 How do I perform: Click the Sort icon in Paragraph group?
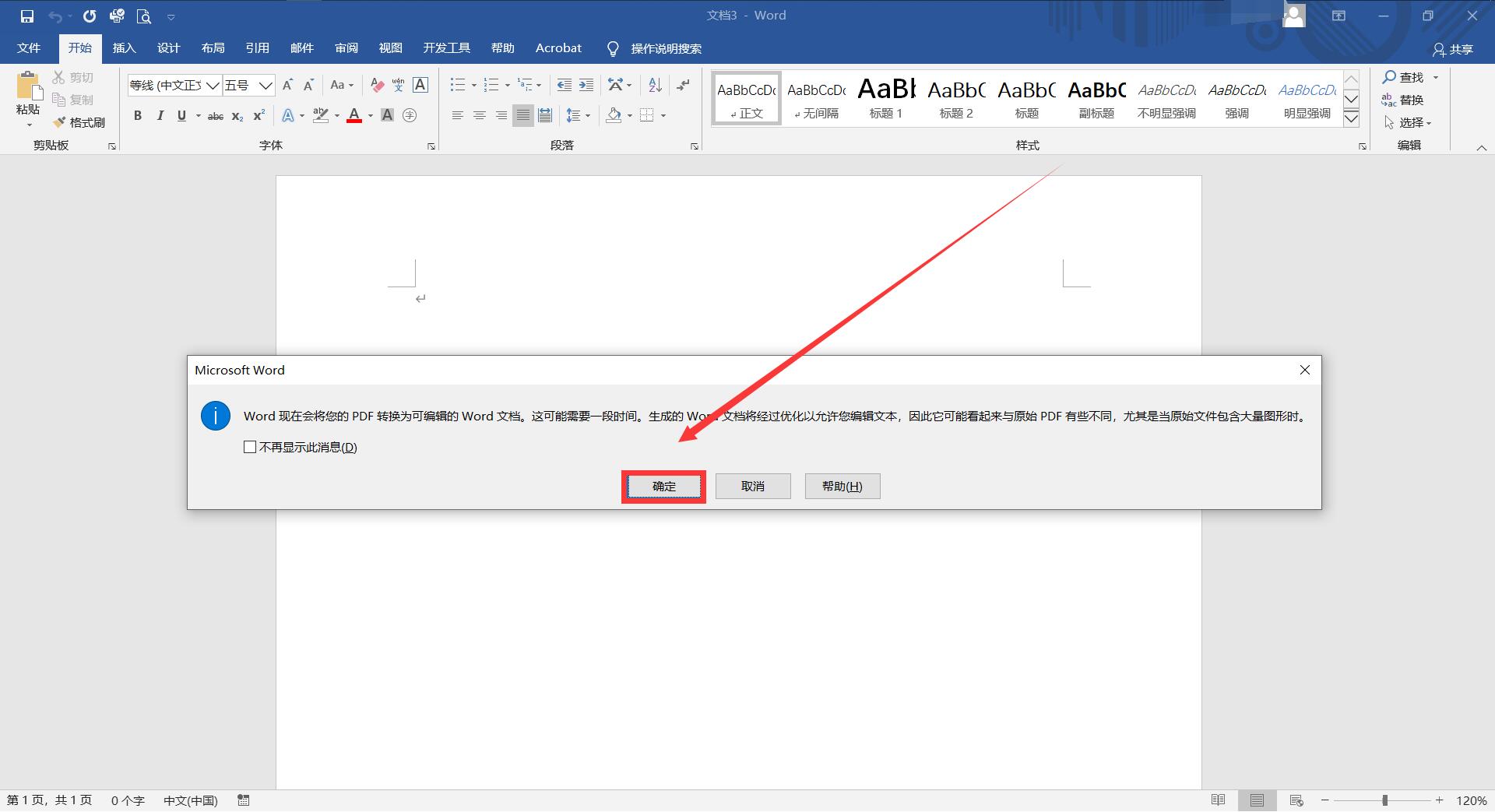(653, 85)
